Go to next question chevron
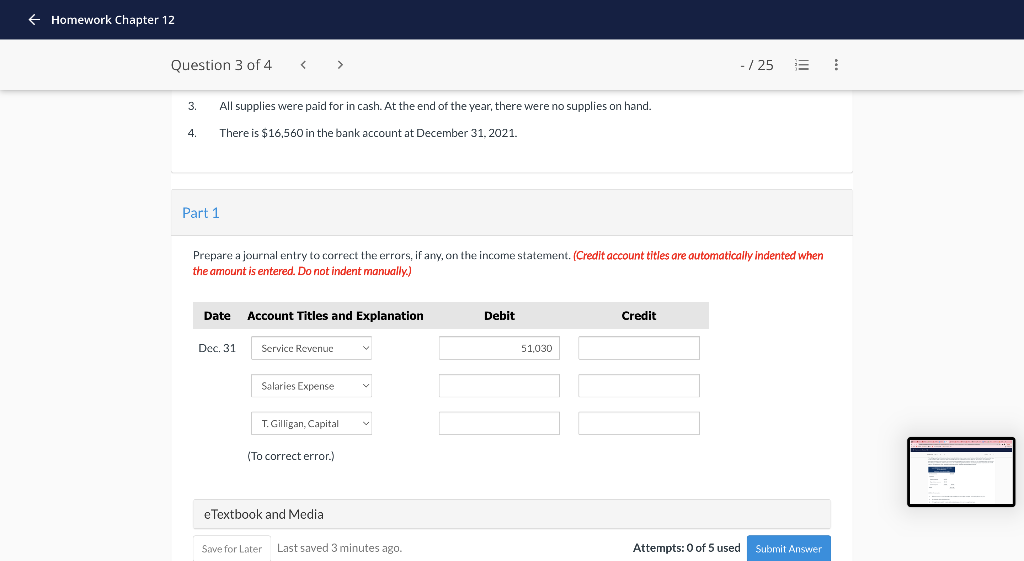The height and width of the screenshot is (561, 1024). [340, 65]
